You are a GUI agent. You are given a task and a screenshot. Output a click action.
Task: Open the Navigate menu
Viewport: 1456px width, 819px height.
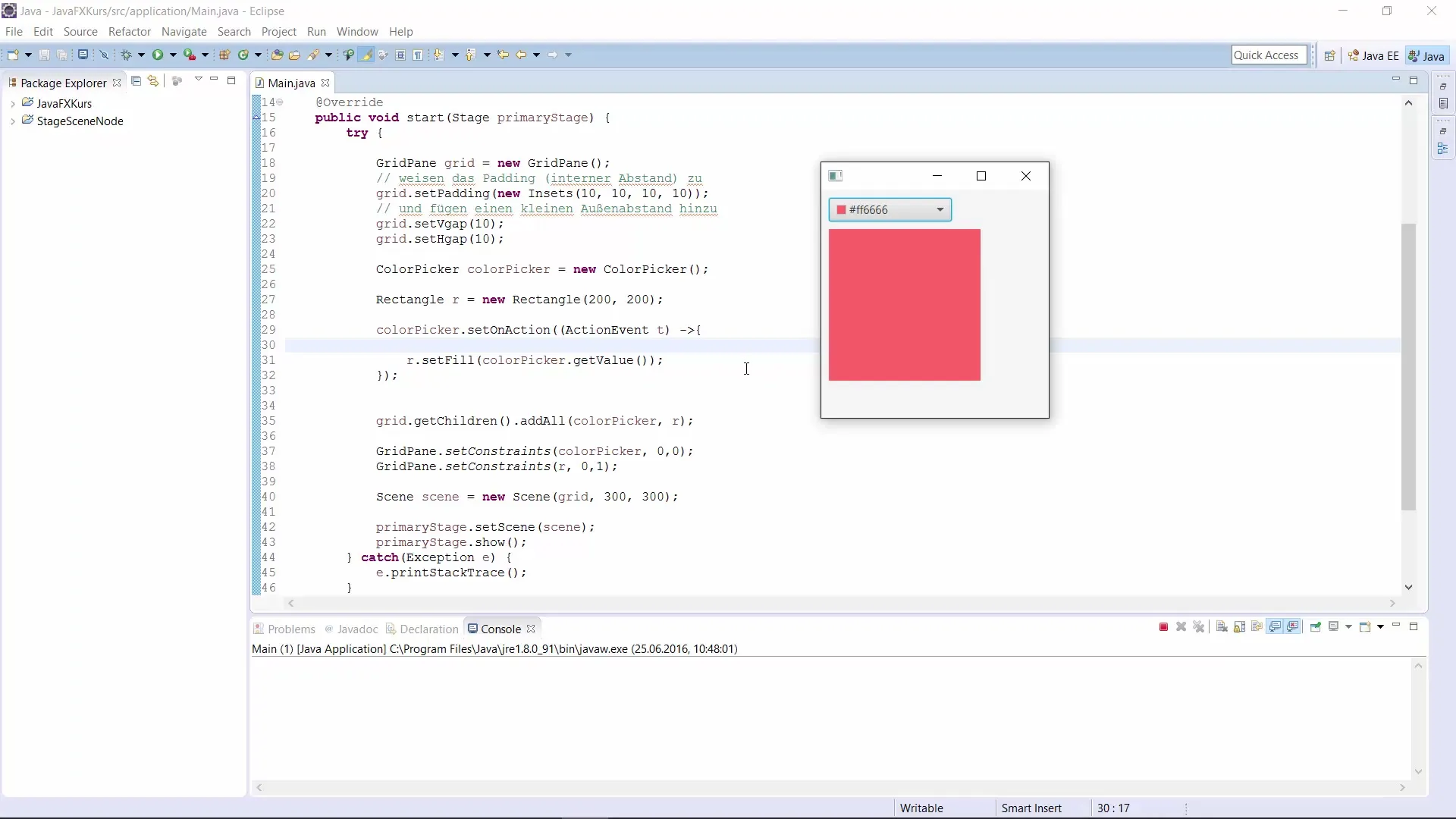(x=184, y=32)
